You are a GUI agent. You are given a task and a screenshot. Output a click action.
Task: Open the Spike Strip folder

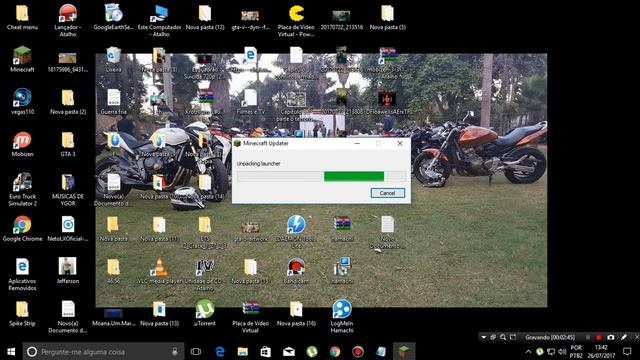point(22,313)
